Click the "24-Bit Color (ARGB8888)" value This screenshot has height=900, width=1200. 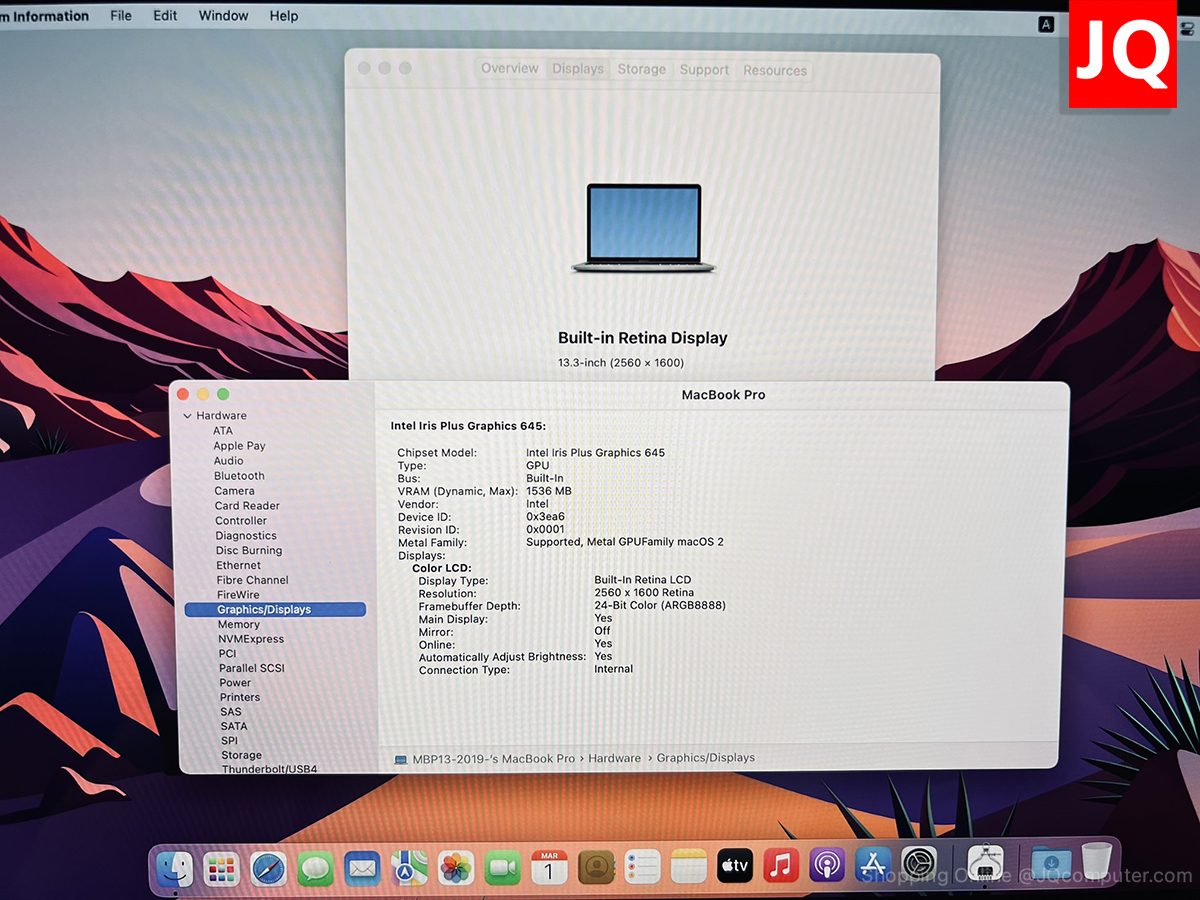[x=660, y=606]
